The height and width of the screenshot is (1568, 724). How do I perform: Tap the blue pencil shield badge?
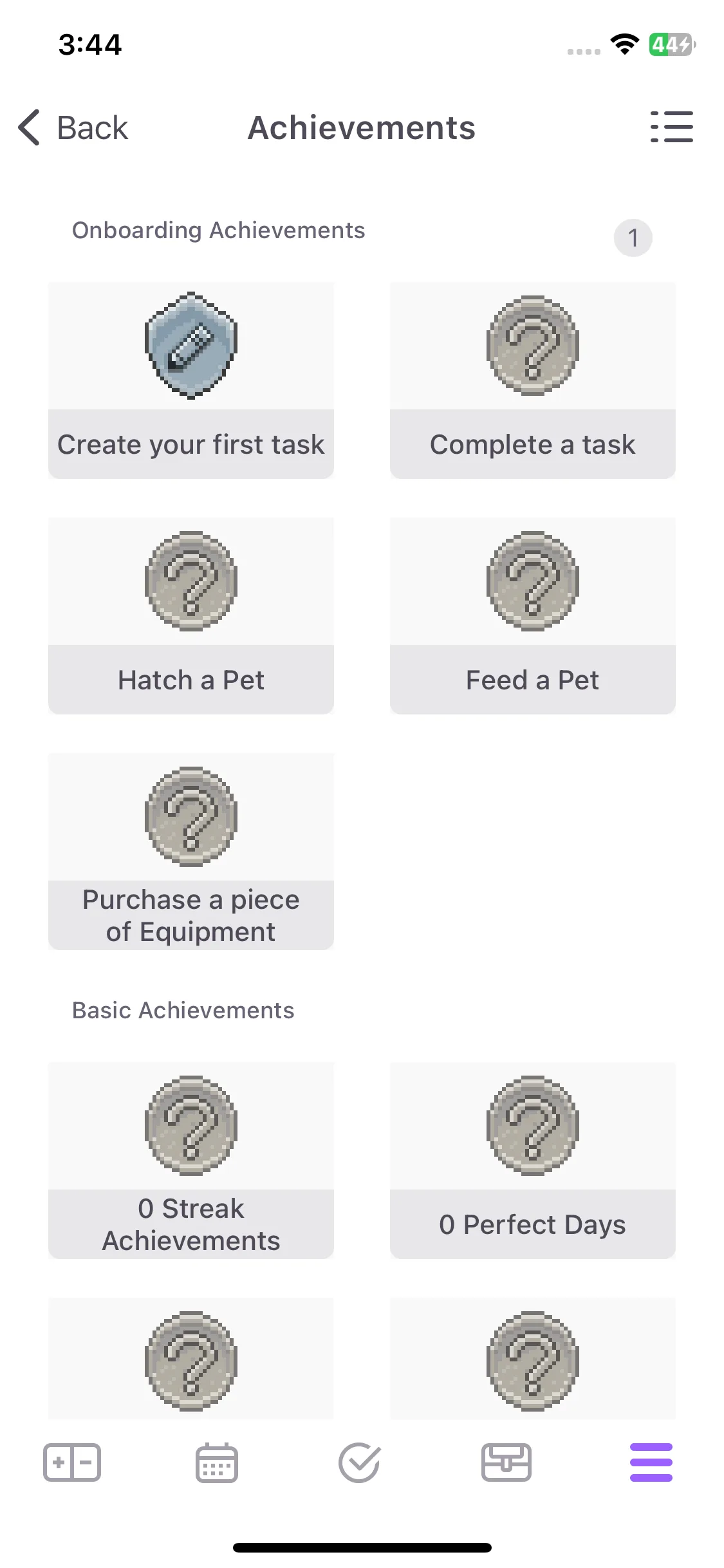[x=191, y=346]
